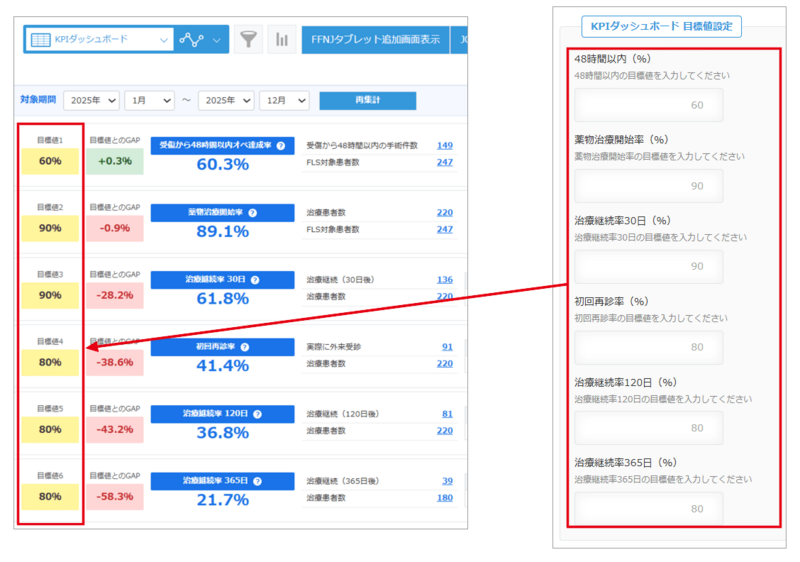
Task: Click 薬物治療開始率（%） target input field
Action: pyautogui.click(x=648, y=186)
